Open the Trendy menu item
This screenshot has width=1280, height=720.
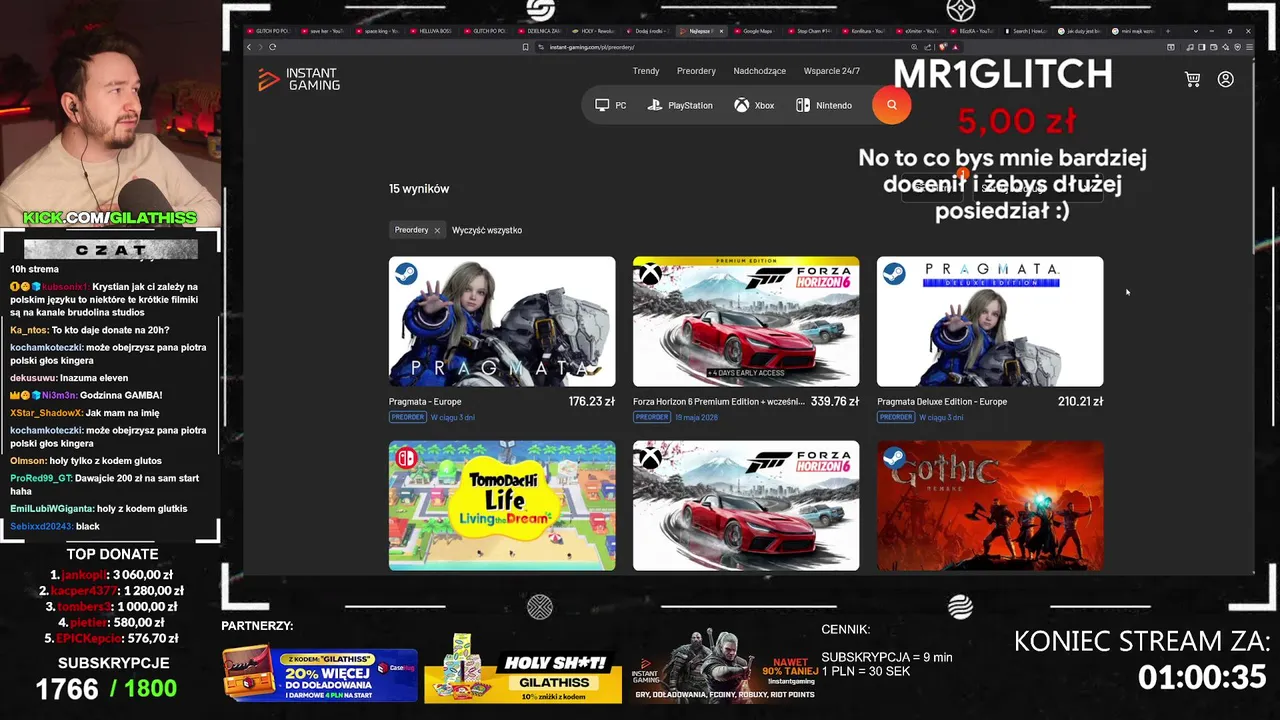point(646,71)
